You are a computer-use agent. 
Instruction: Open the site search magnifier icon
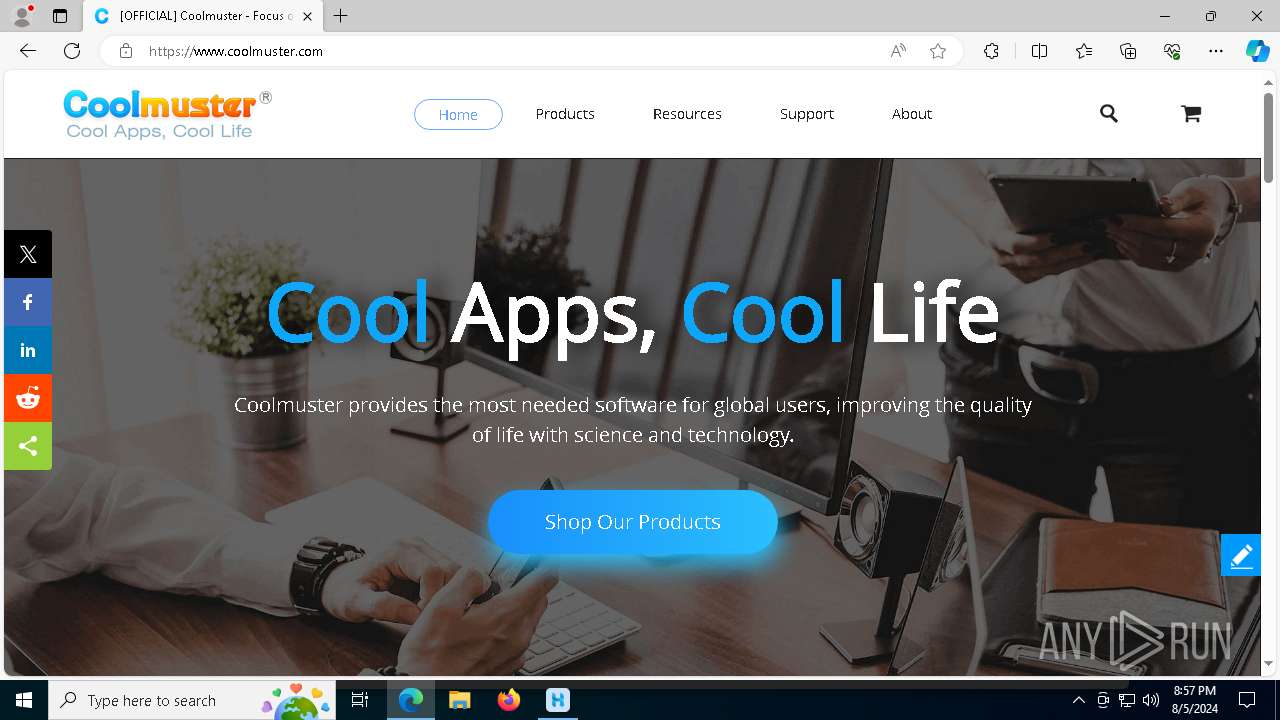(x=1108, y=114)
